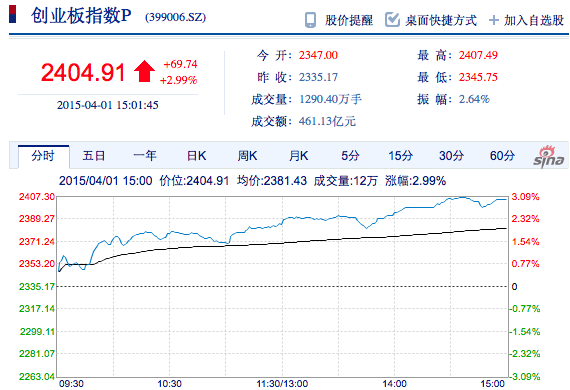The height and width of the screenshot is (390, 570).
Task: Click the stock code (399006.SZ)
Action: pyautogui.click(x=176, y=17)
